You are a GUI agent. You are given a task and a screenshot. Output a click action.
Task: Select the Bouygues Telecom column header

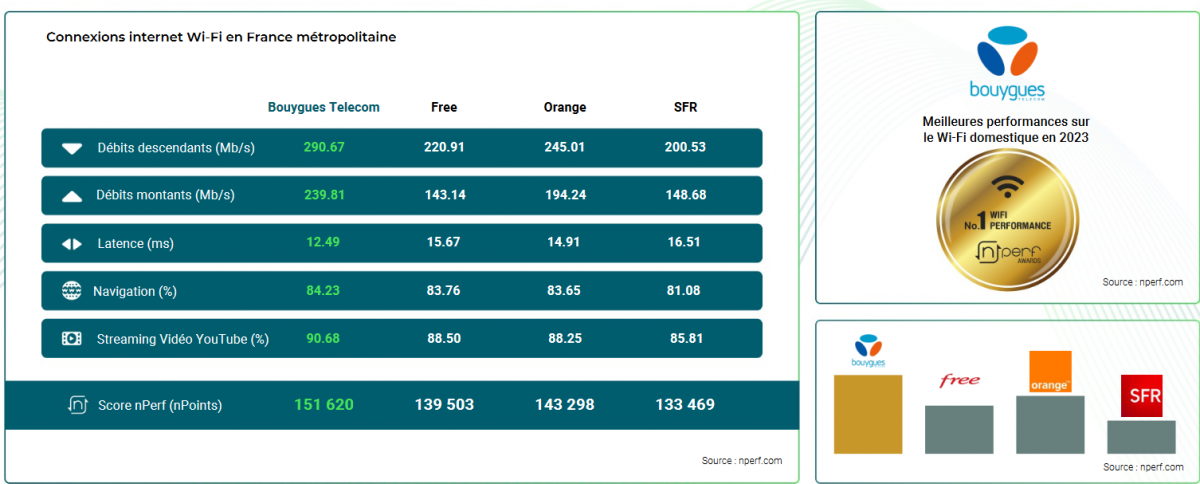(x=324, y=108)
